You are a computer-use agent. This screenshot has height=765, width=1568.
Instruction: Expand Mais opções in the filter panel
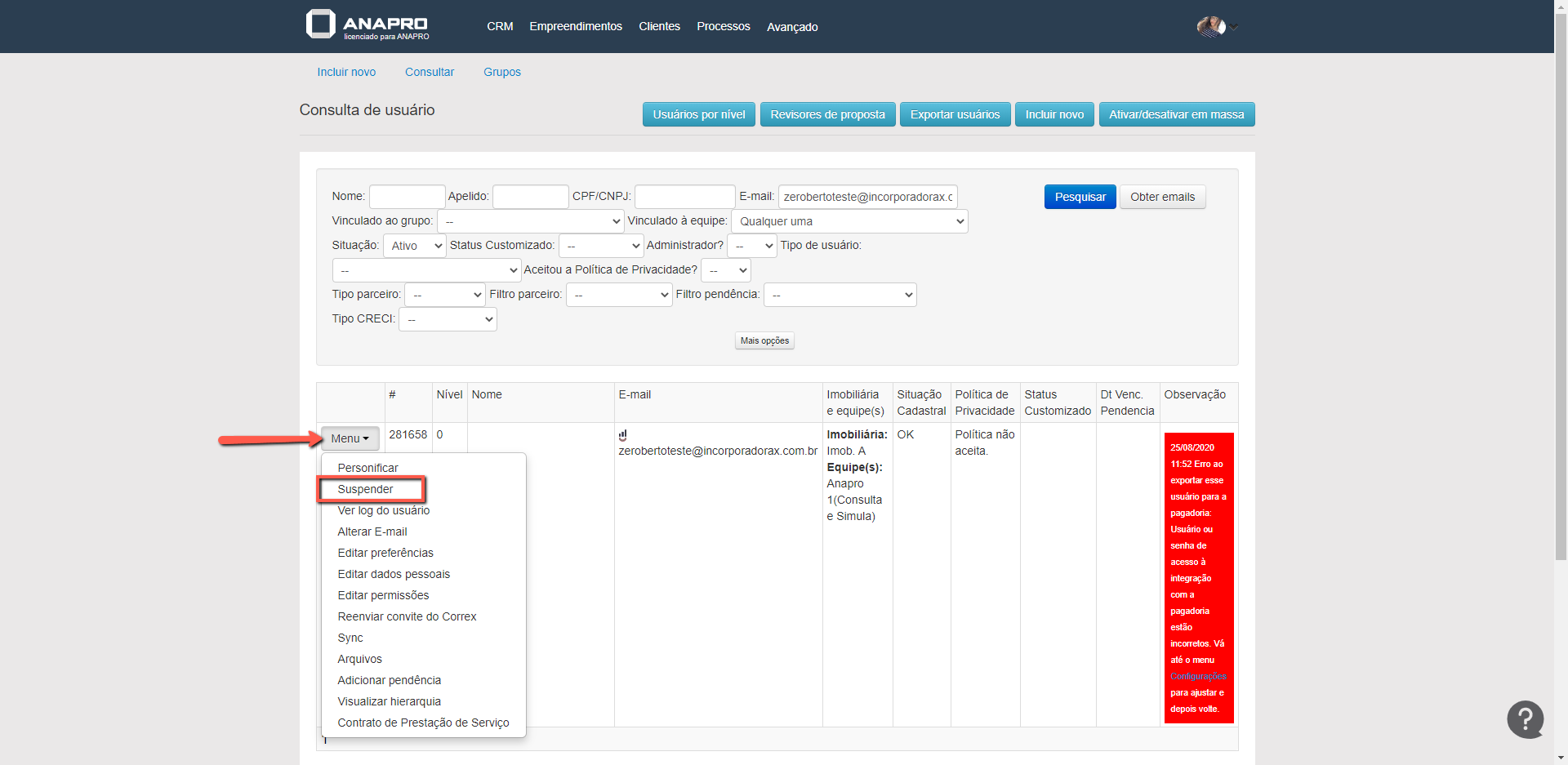(x=764, y=340)
